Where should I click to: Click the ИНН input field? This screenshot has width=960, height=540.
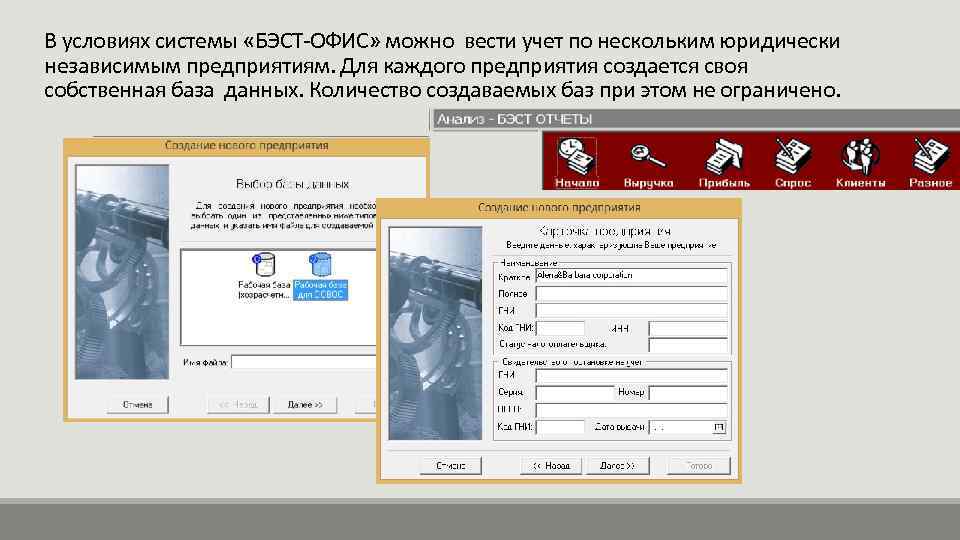tap(688, 328)
